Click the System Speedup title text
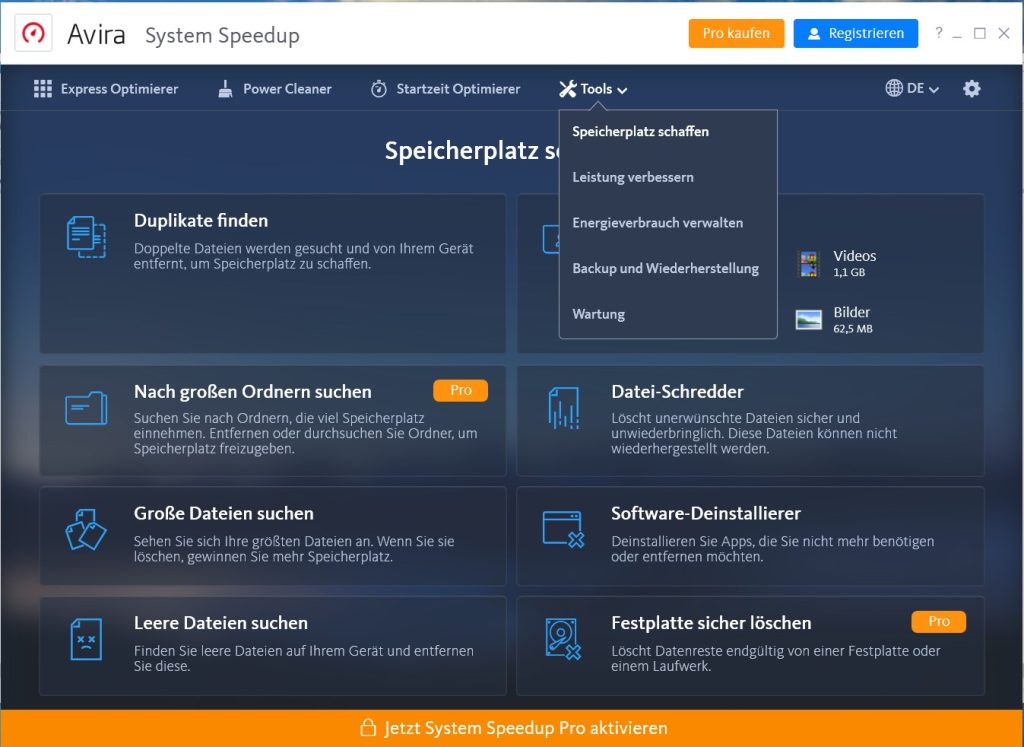Screen dimensions: 1024x747 coord(222,35)
